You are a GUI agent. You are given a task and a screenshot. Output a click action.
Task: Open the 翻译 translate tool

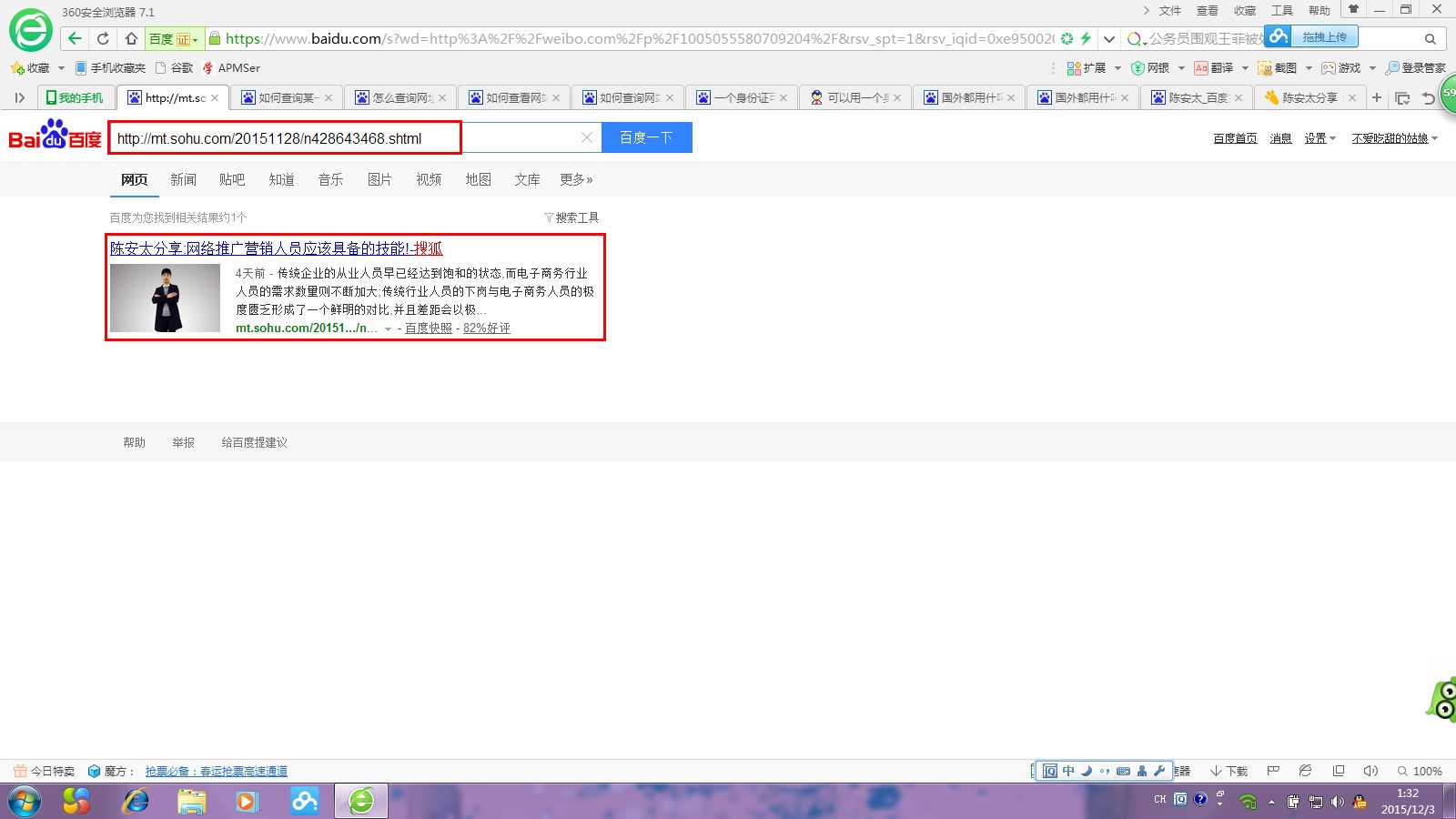(x=1214, y=68)
